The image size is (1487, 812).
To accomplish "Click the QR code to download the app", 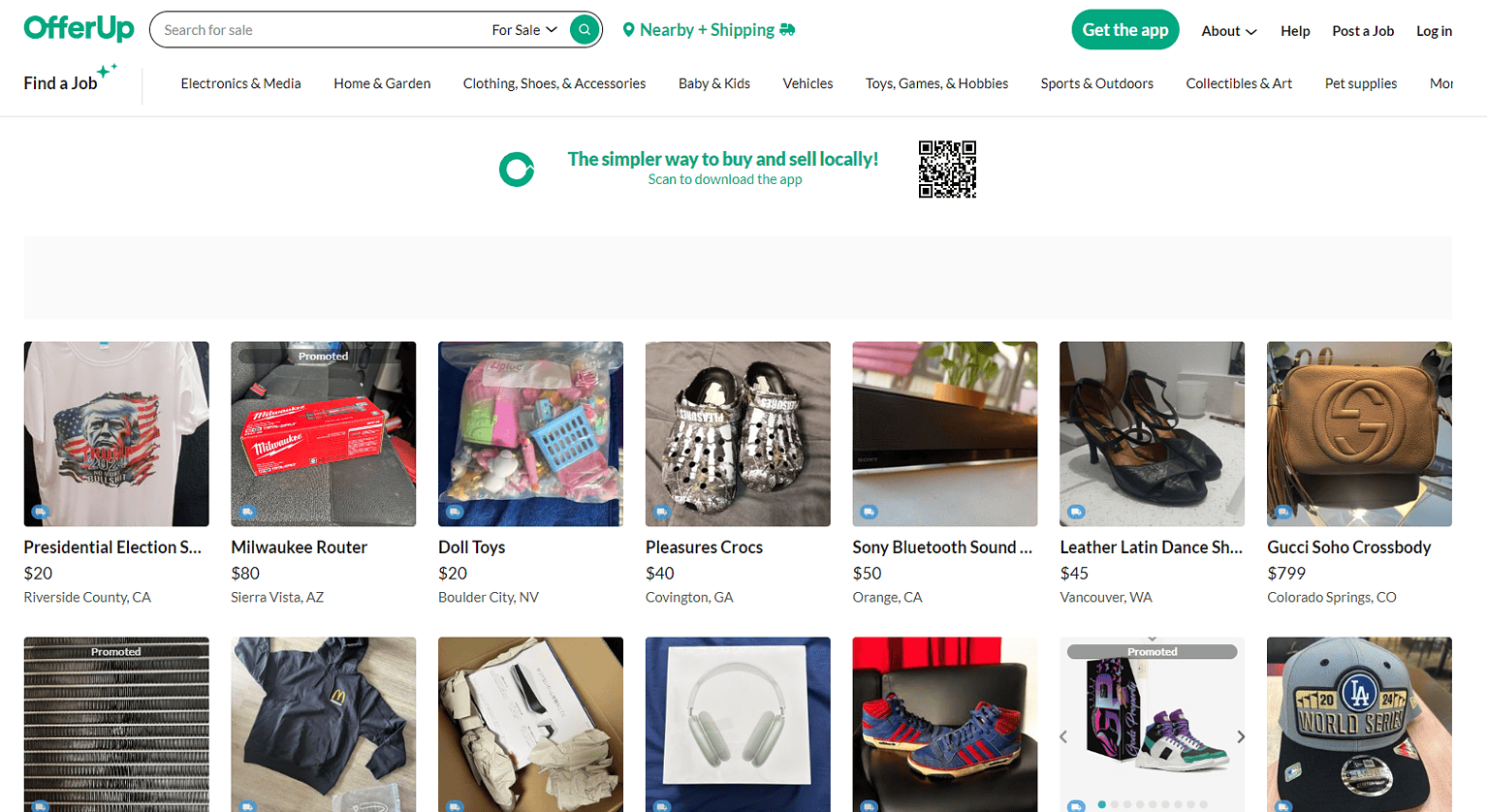I will [x=947, y=169].
